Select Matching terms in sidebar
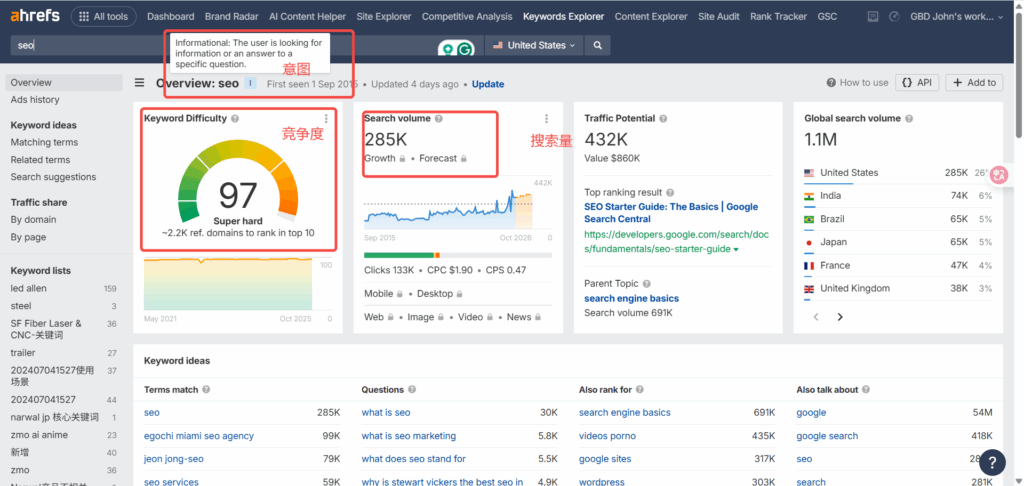 (44, 143)
